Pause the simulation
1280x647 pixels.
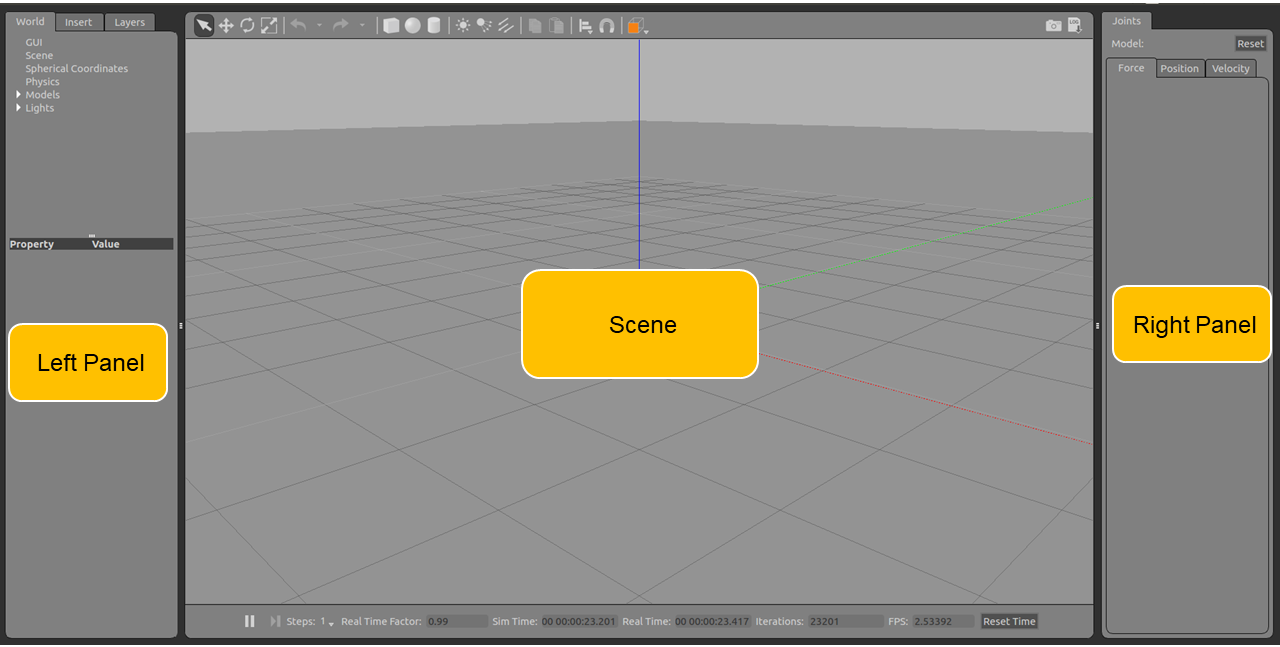coord(249,621)
